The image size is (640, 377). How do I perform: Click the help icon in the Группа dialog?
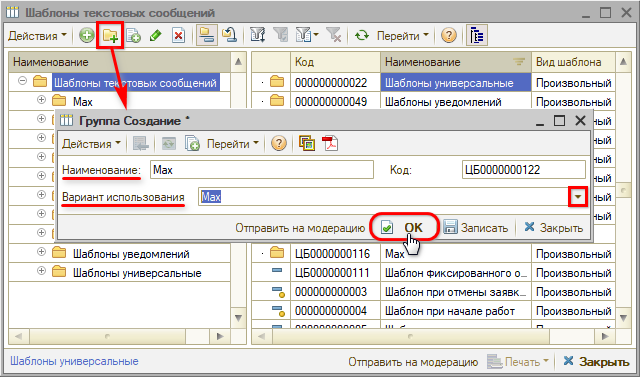tap(279, 144)
